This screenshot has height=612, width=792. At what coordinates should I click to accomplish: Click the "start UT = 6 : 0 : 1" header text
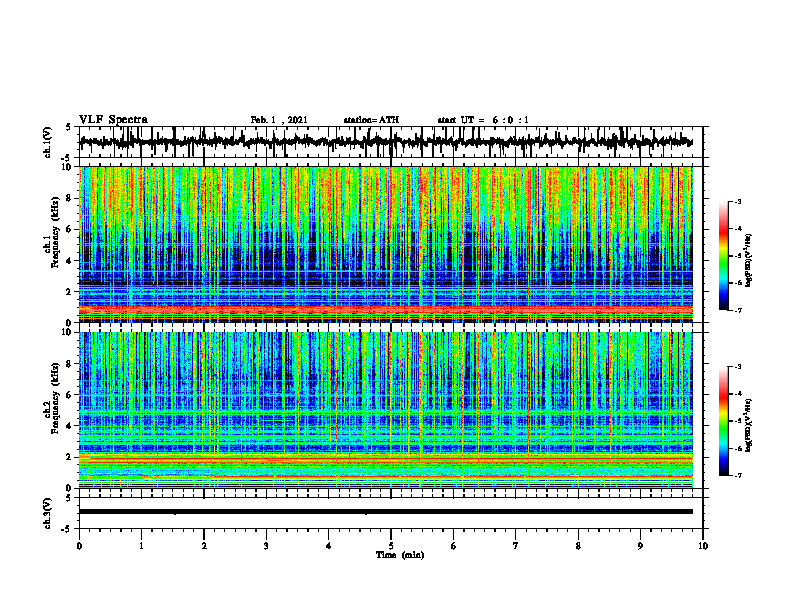(483, 120)
